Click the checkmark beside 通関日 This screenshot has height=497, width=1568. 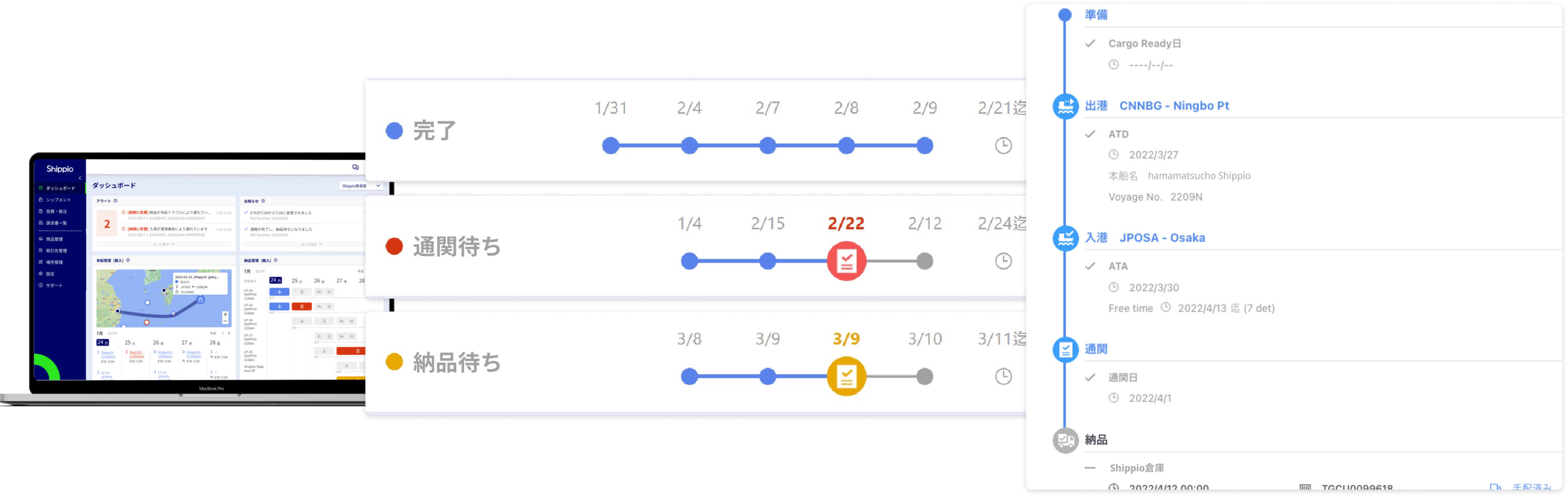coord(1090,377)
